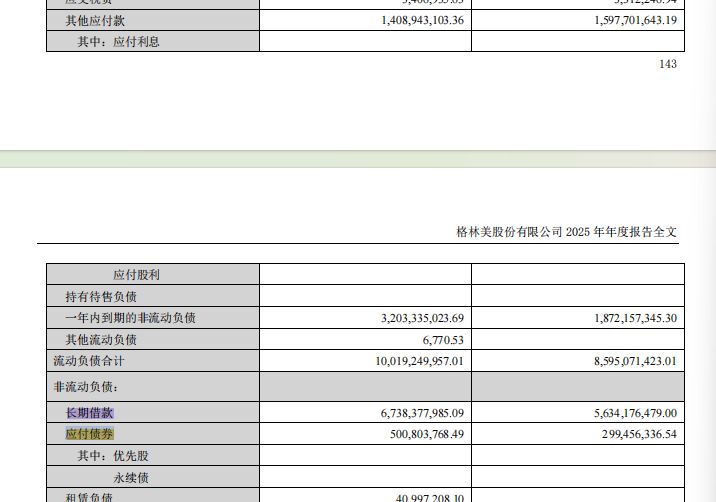Image resolution: width=716 pixels, height=502 pixels.
Task: Click the page number 143
Action: pos(668,64)
